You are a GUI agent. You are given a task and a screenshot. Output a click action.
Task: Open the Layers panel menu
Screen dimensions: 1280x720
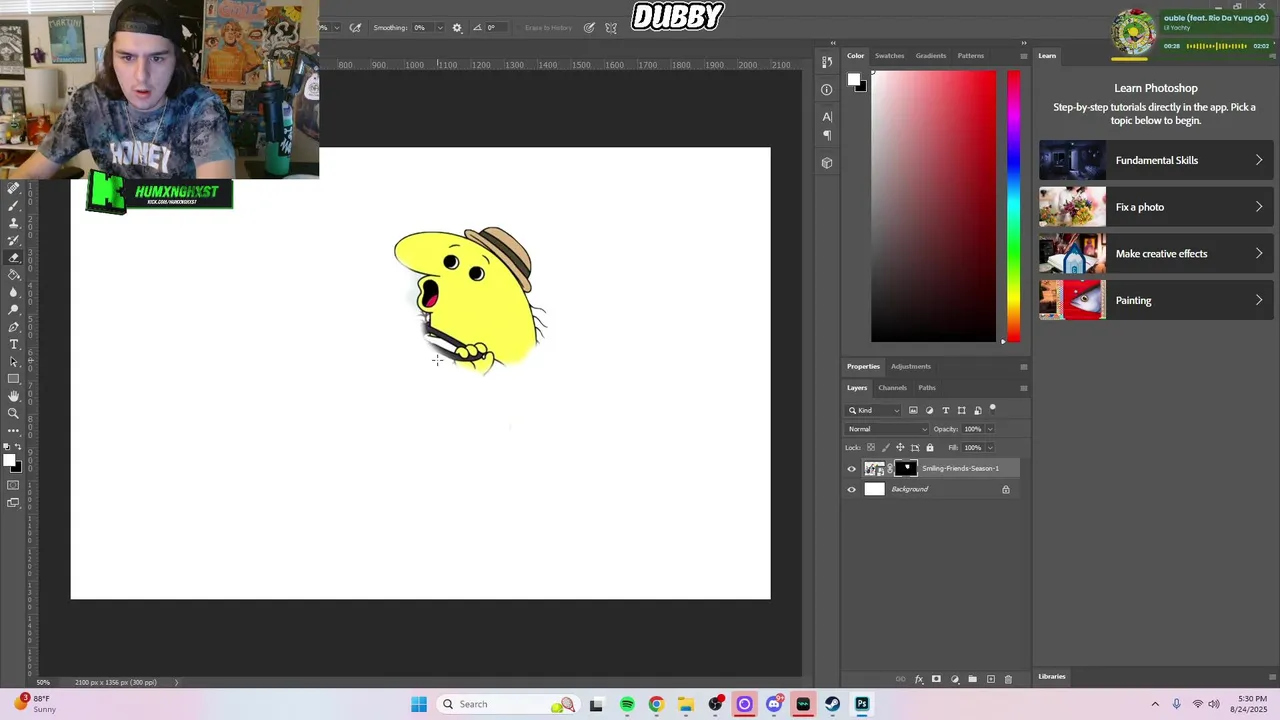(x=1023, y=388)
